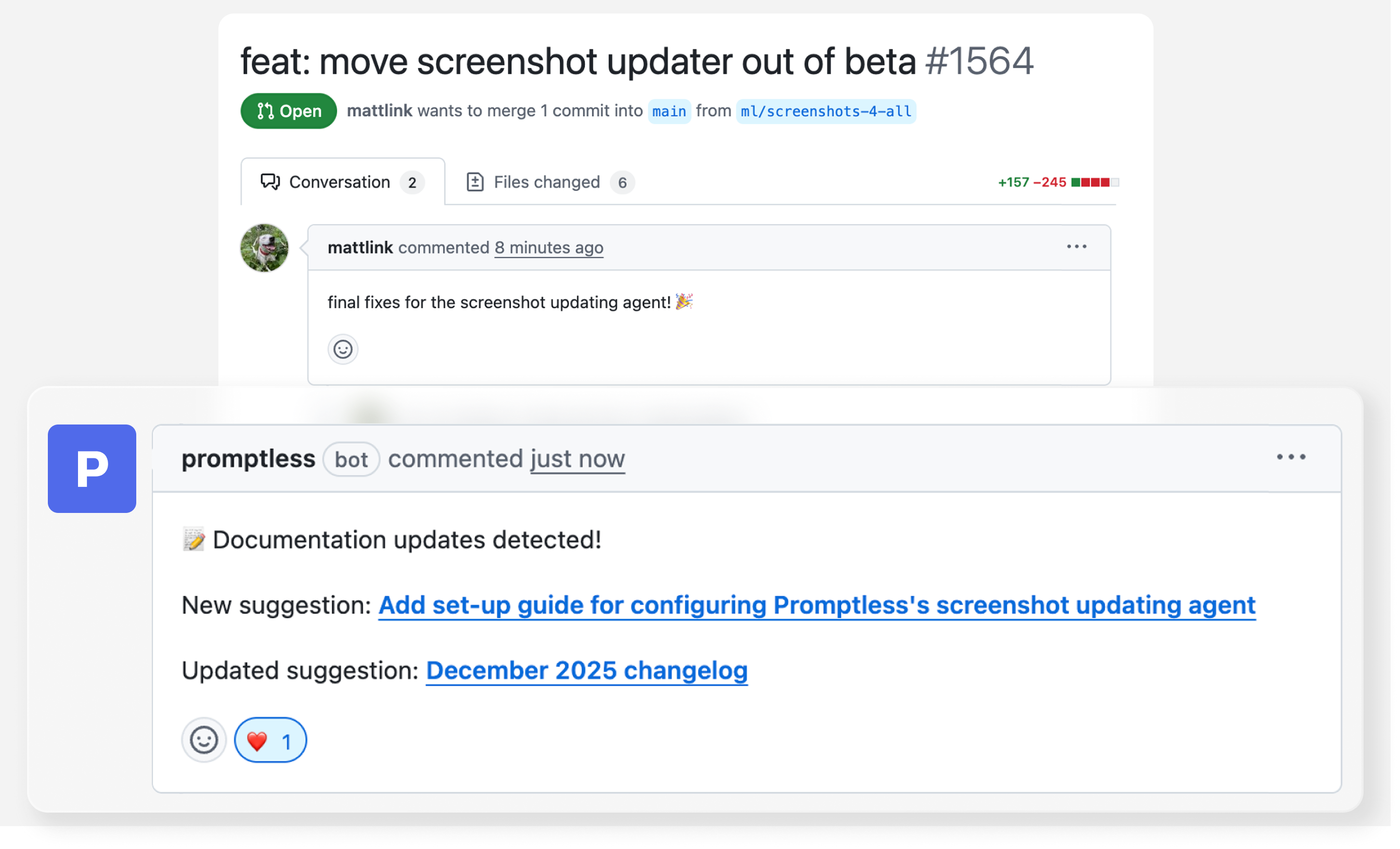Click the Conversation speech bubble icon

(x=270, y=182)
